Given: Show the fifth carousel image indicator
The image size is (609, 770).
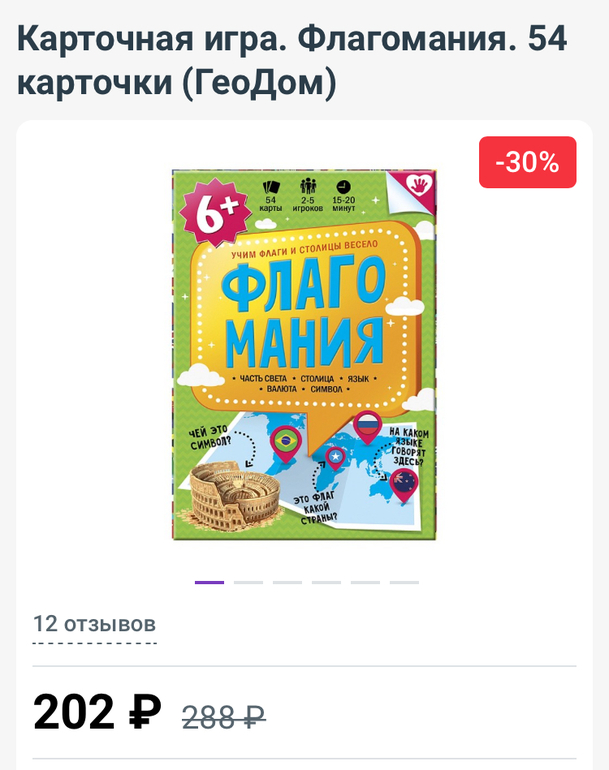Looking at the screenshot, I should pyautogui.click(x=365, y=582).
